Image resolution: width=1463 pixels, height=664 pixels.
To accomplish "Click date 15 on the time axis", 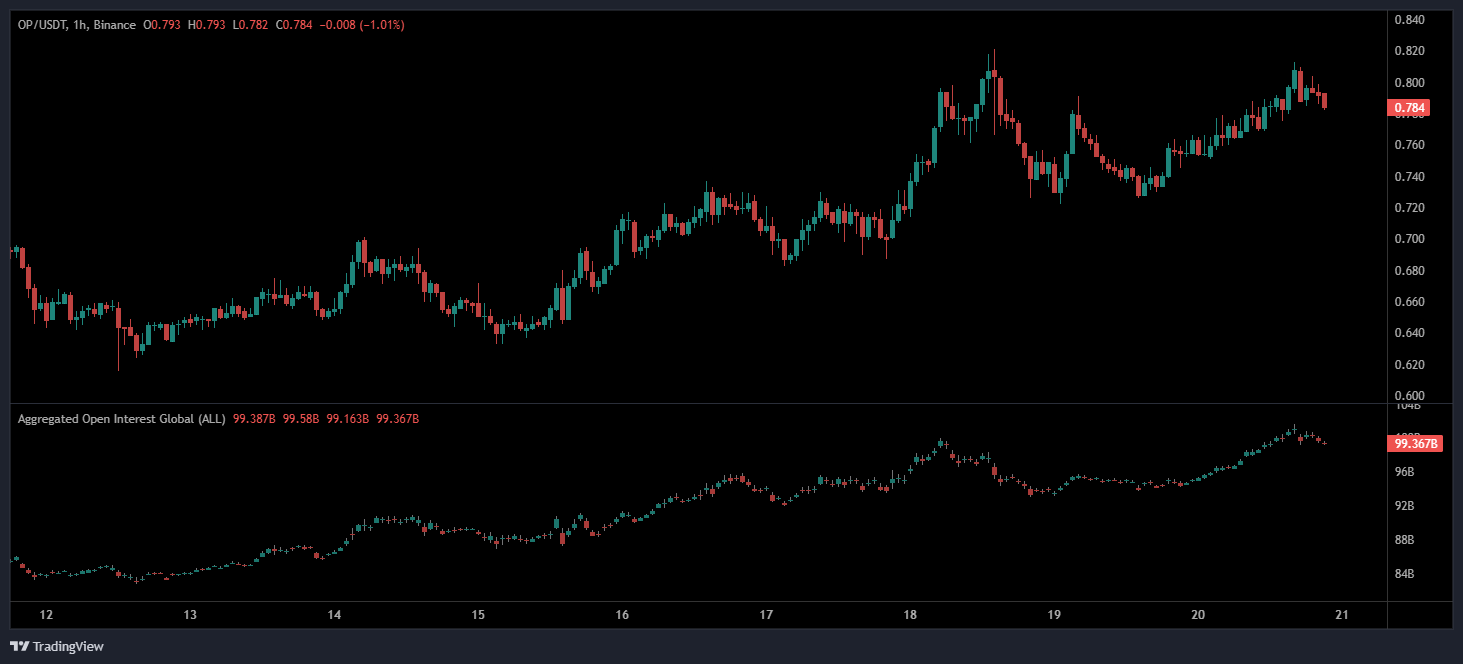I will point(478,615).
